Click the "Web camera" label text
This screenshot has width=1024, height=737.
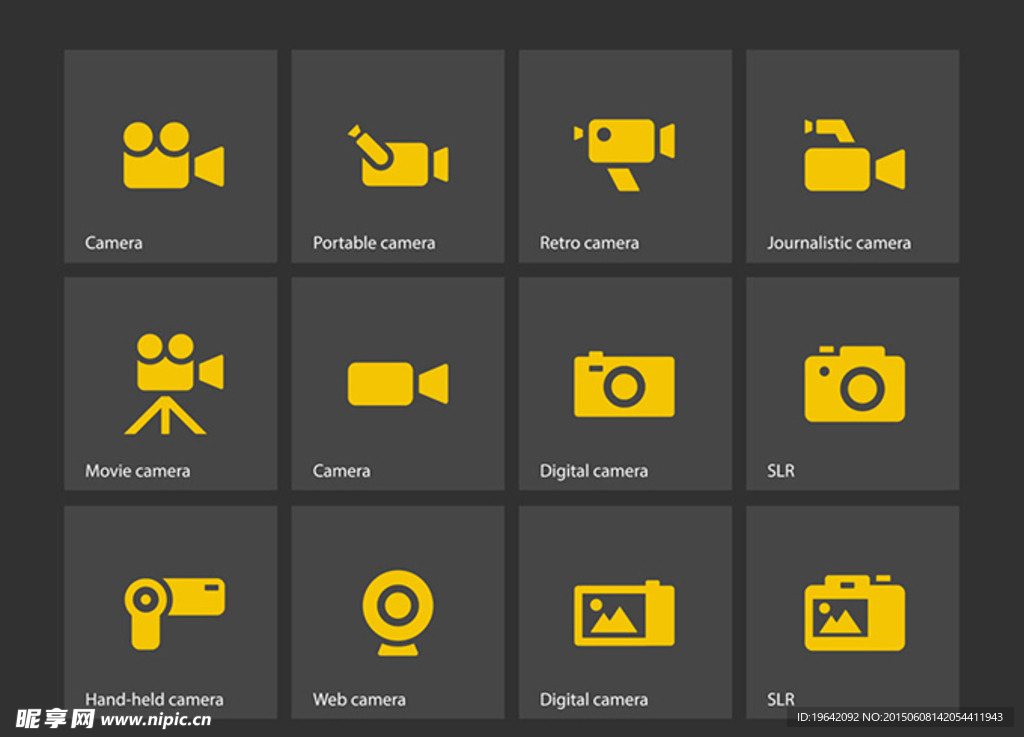(x=359, y=699)
